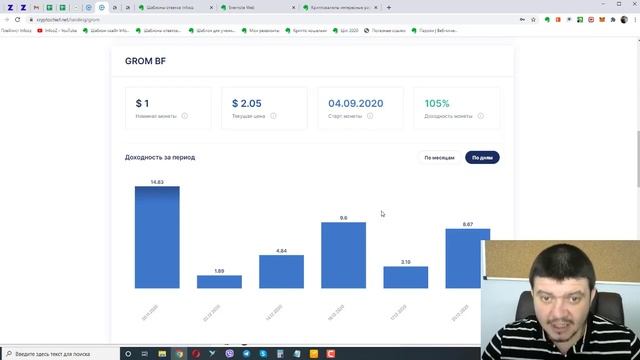
Task: Close the Evernote Web tab
Action: click(293, 7)
